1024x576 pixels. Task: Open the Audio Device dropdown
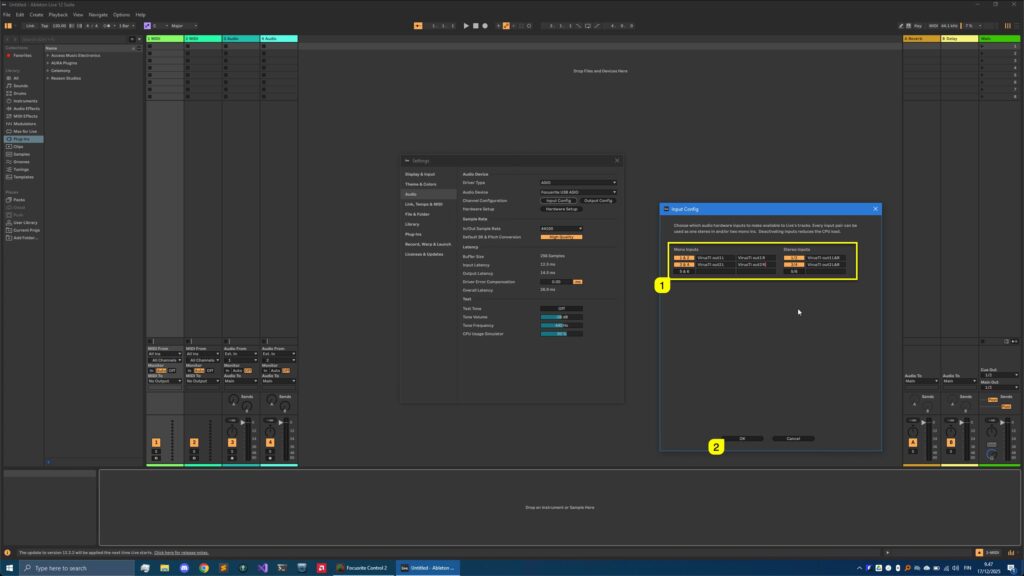578,191
